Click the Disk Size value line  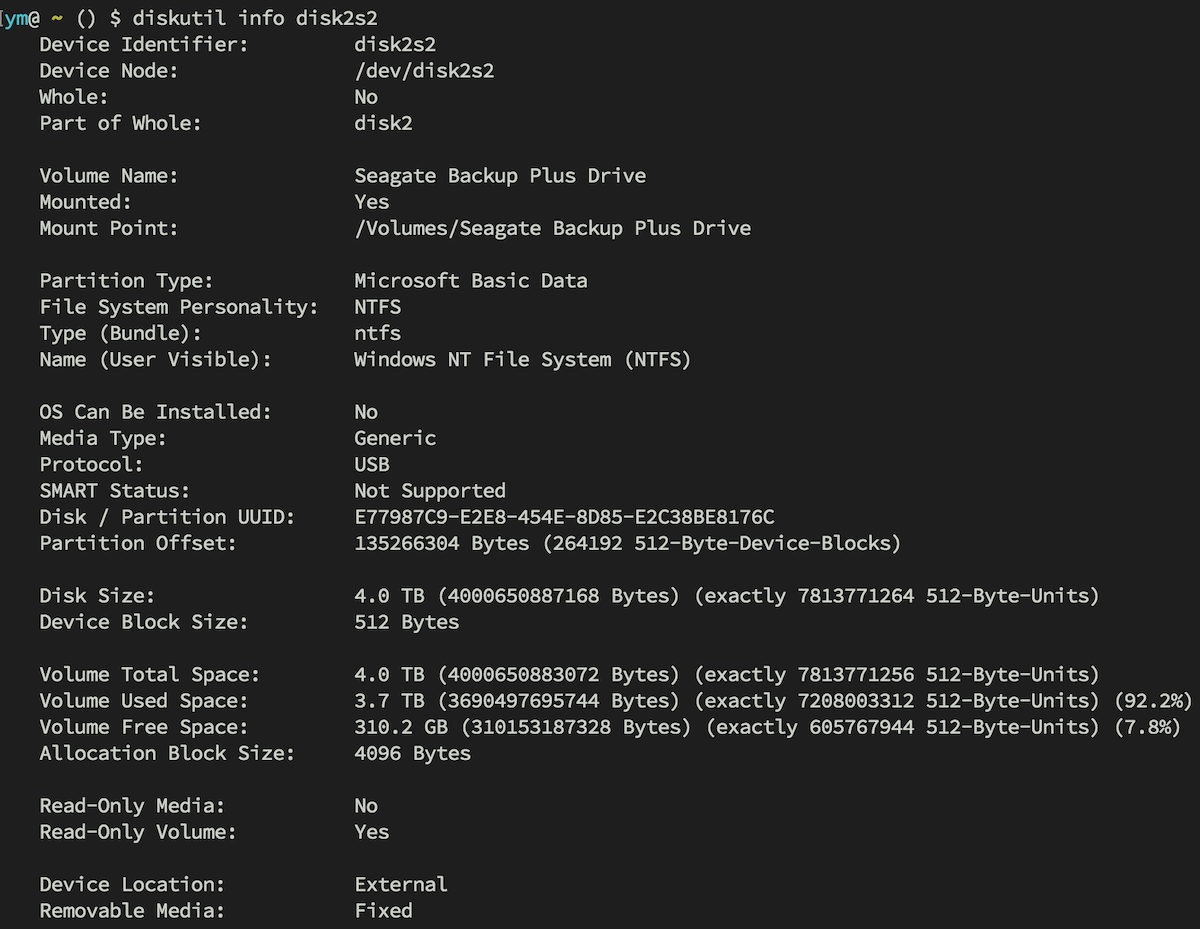point(726,596)
